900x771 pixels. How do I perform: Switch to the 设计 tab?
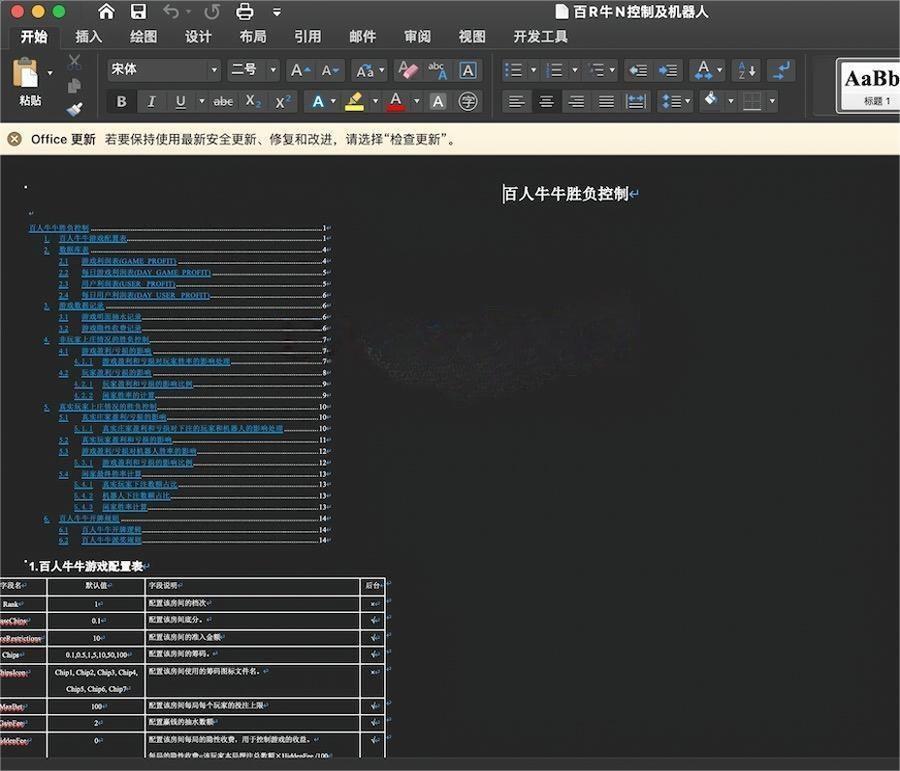198,37
